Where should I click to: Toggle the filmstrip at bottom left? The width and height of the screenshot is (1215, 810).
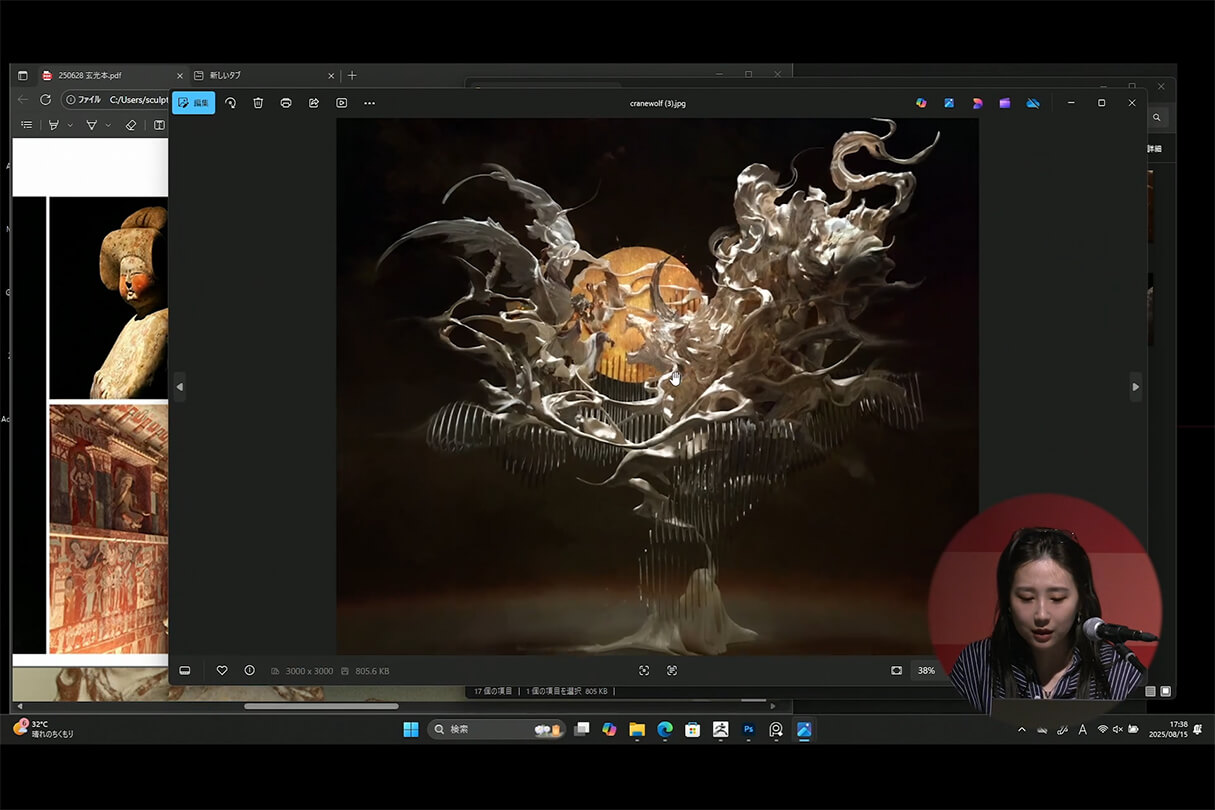185,670
